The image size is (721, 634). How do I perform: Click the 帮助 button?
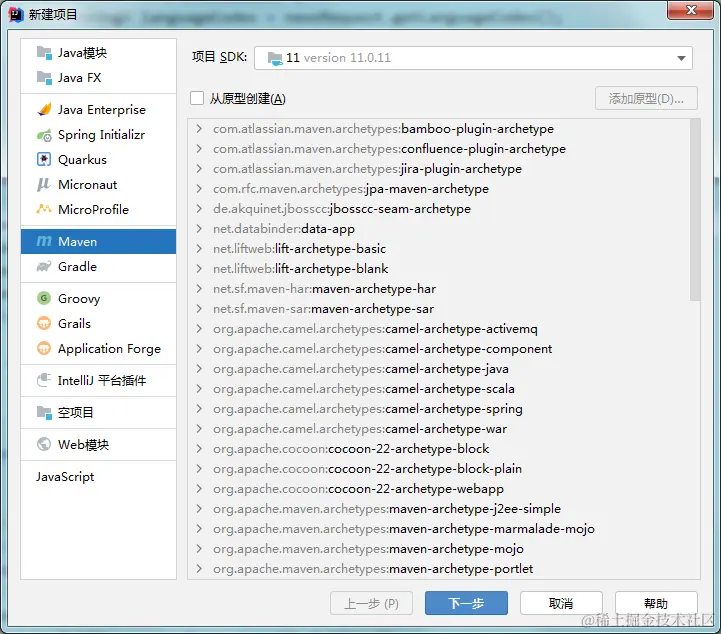656,603
